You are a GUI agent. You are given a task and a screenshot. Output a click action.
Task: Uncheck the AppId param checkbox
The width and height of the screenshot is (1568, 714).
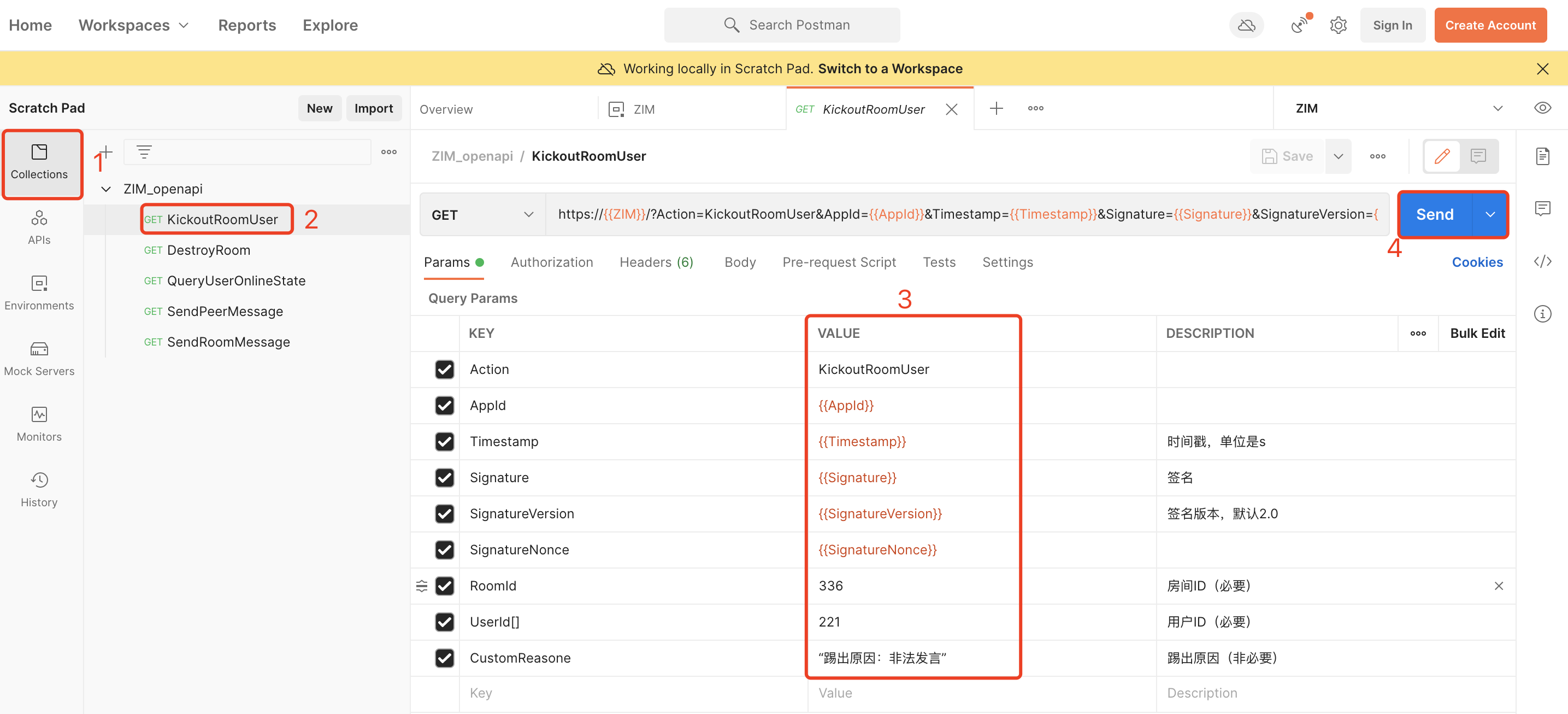[x=444, y=406]
